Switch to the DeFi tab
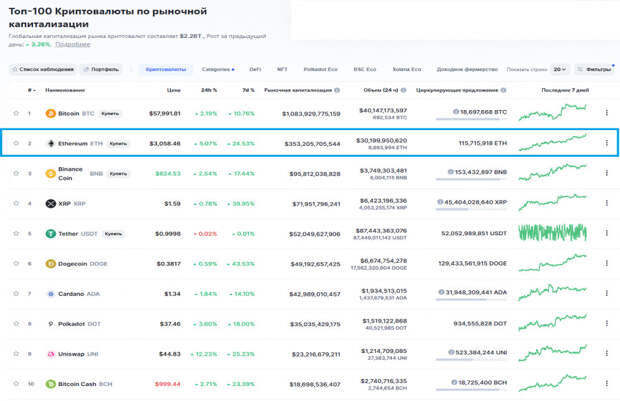Viewport: 620px width, 401px height. click(x=255, y=69)
